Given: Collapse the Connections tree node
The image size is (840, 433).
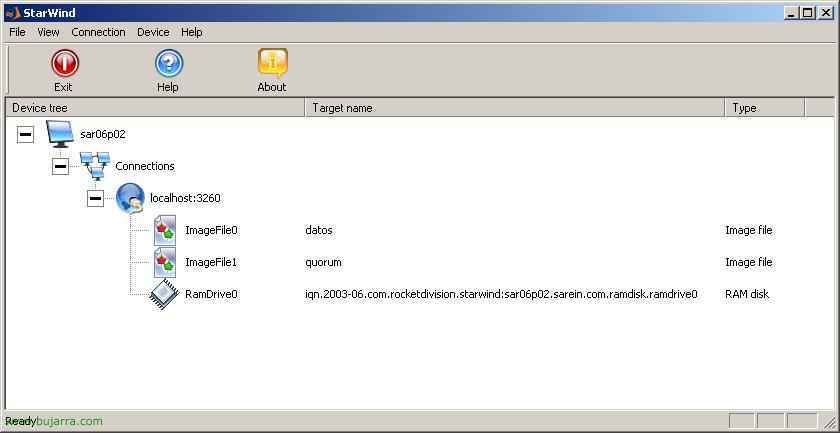Looking at the screenshot, I should (61, 166).
